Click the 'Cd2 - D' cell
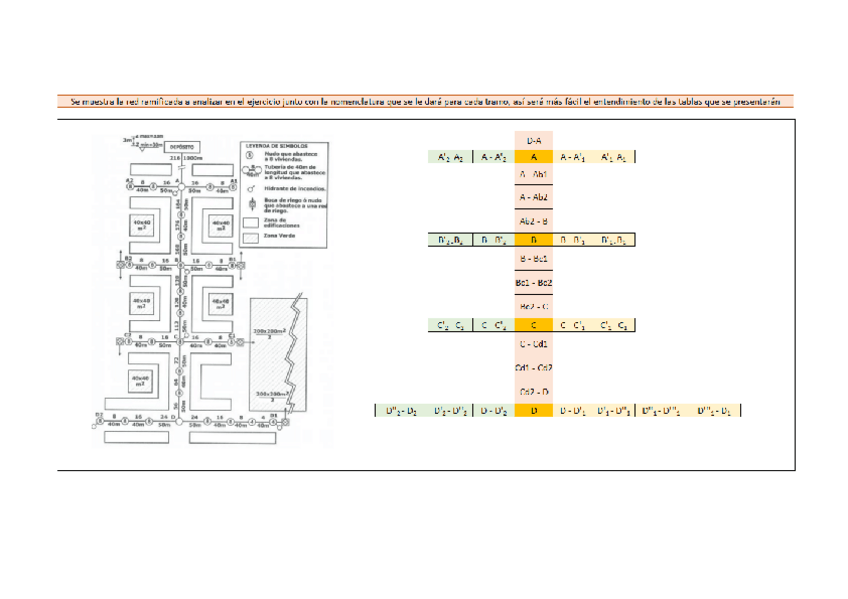This screenshot has height=599, width=848. (533, 391)
